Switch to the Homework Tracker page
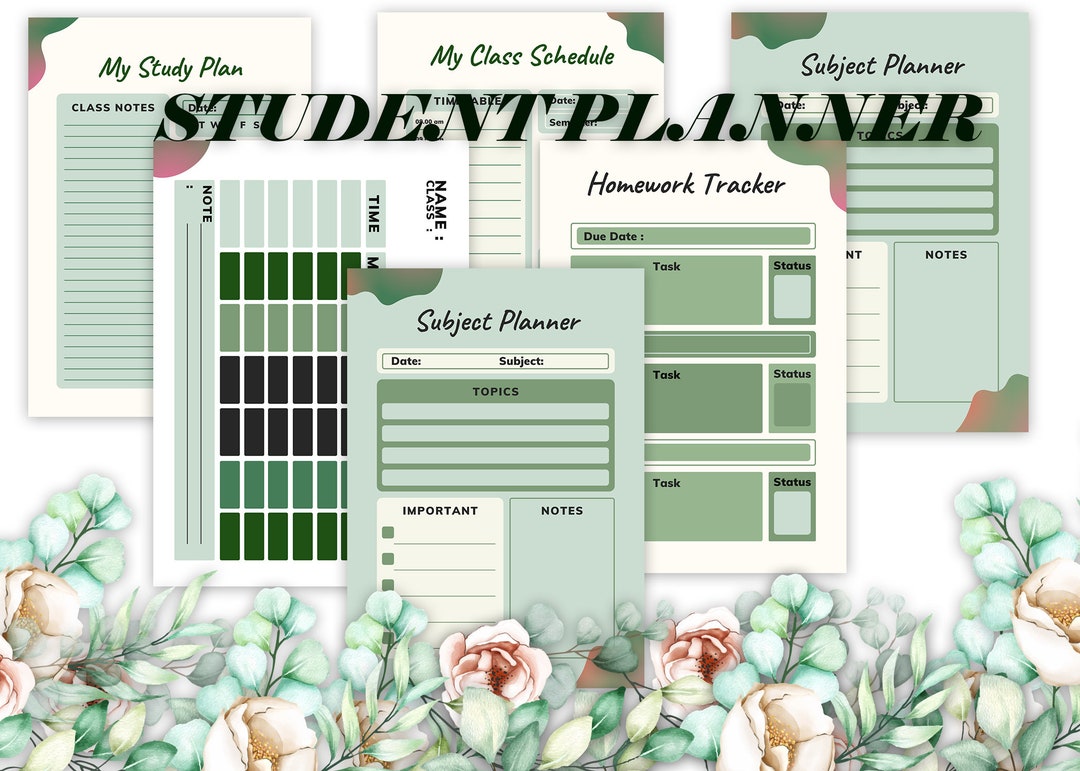This screenshot has width=1080, height=771. coord(685,184)
